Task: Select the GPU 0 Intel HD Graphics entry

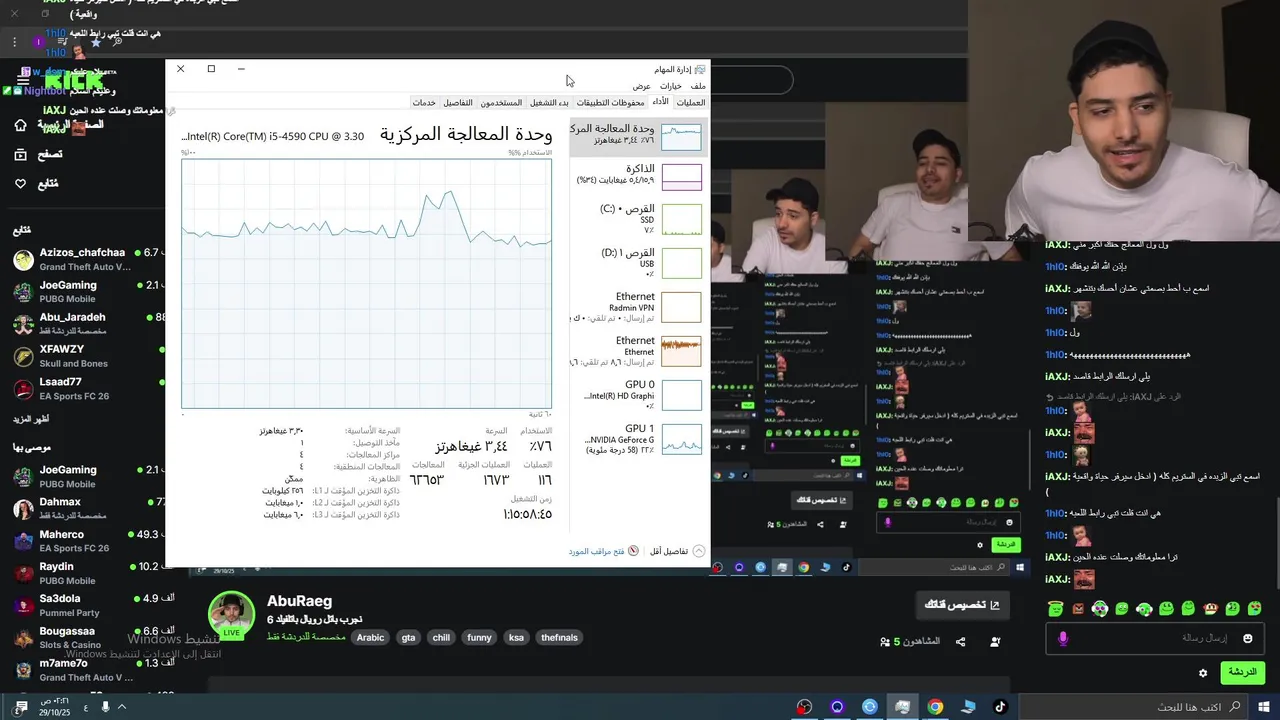Action: (x=638, y=395)
